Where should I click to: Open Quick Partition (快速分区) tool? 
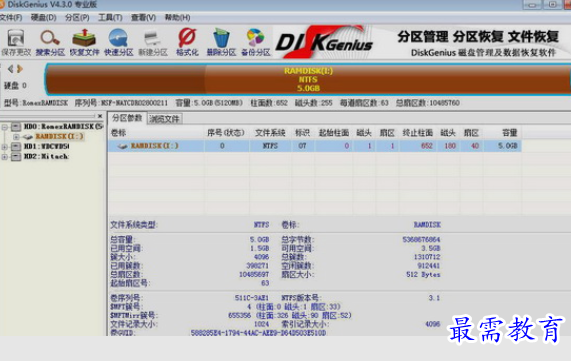[x=118, y=43]
